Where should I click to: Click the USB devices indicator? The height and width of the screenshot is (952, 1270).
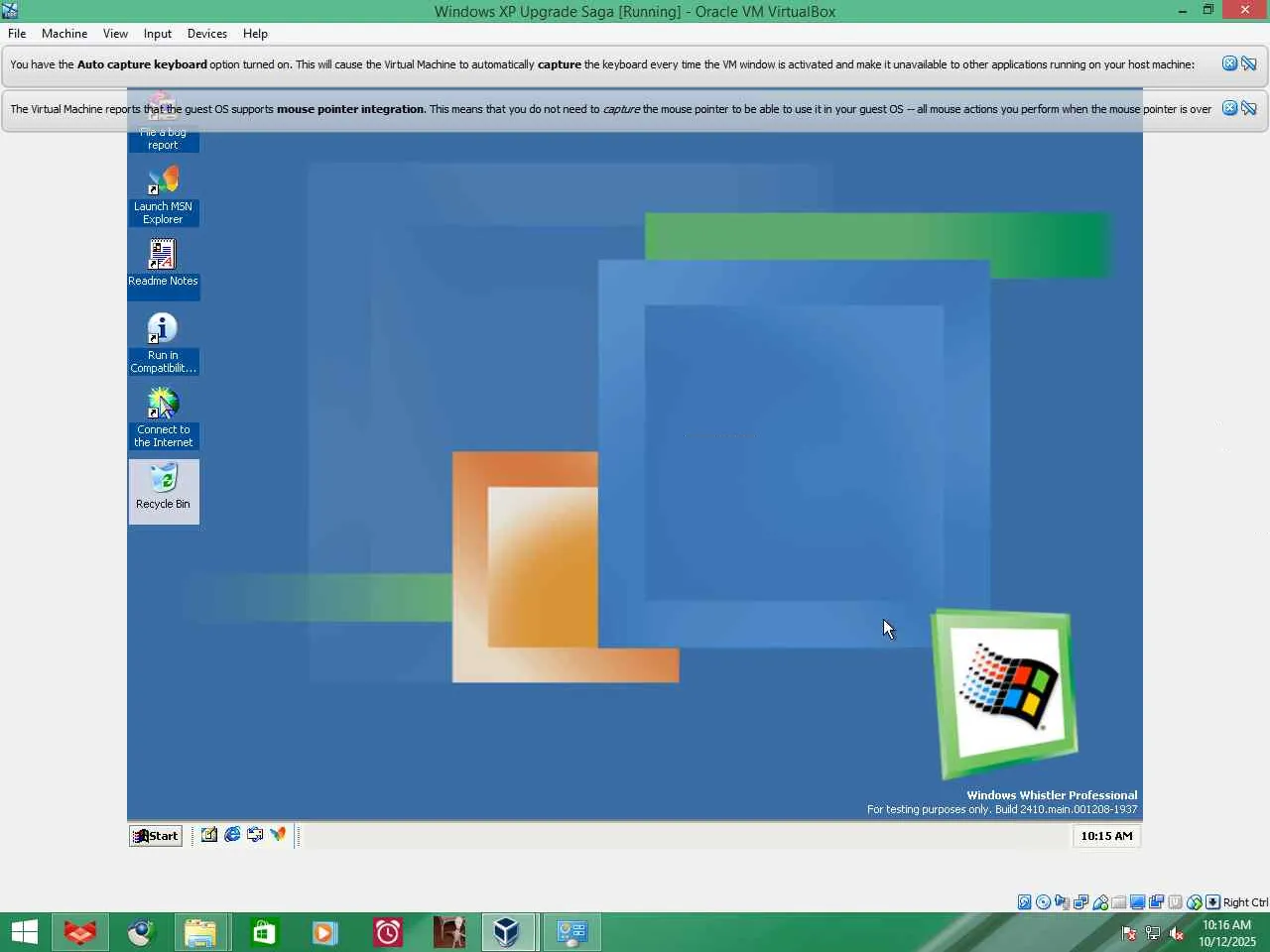point(1100,902)
